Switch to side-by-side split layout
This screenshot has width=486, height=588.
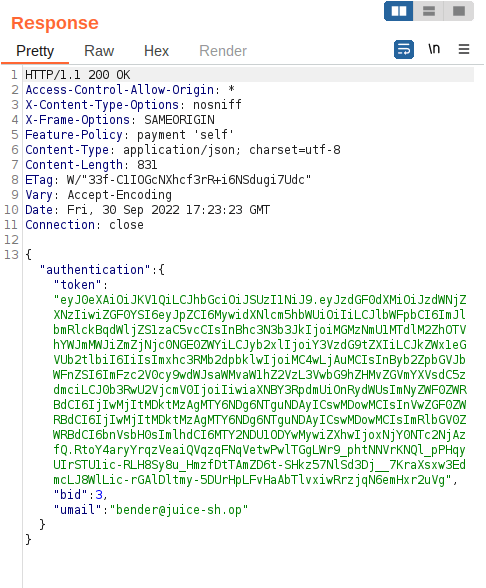tap(399, 11)
